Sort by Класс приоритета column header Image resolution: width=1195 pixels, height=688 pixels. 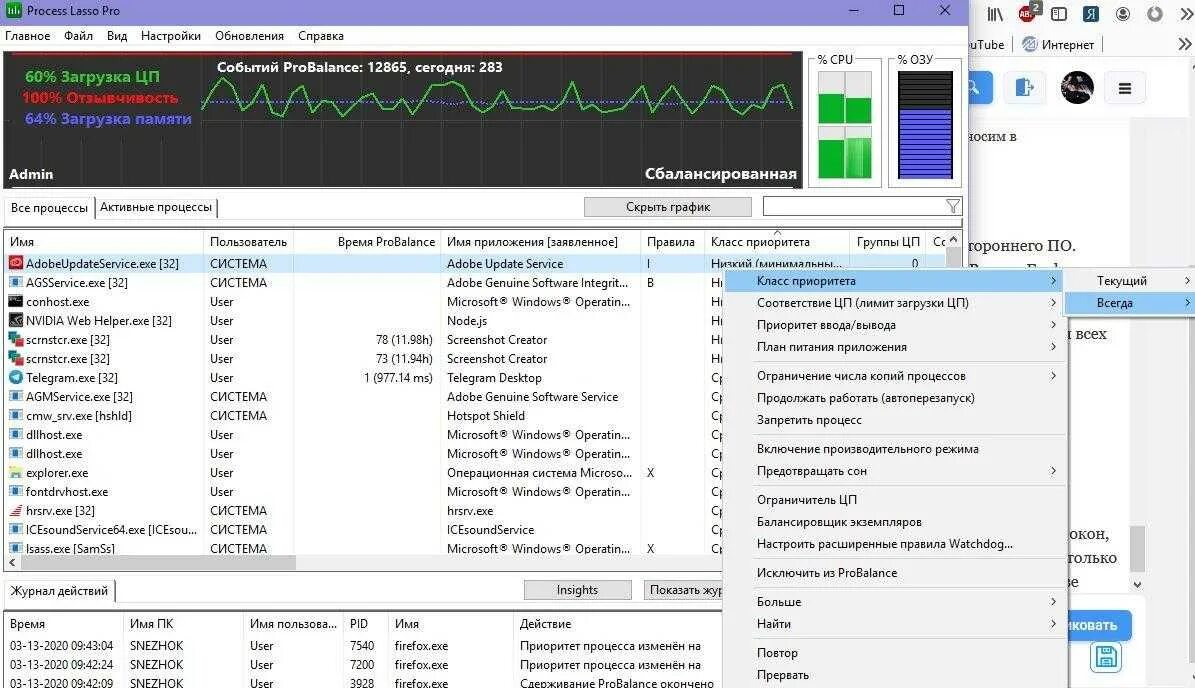coord(776,242)
